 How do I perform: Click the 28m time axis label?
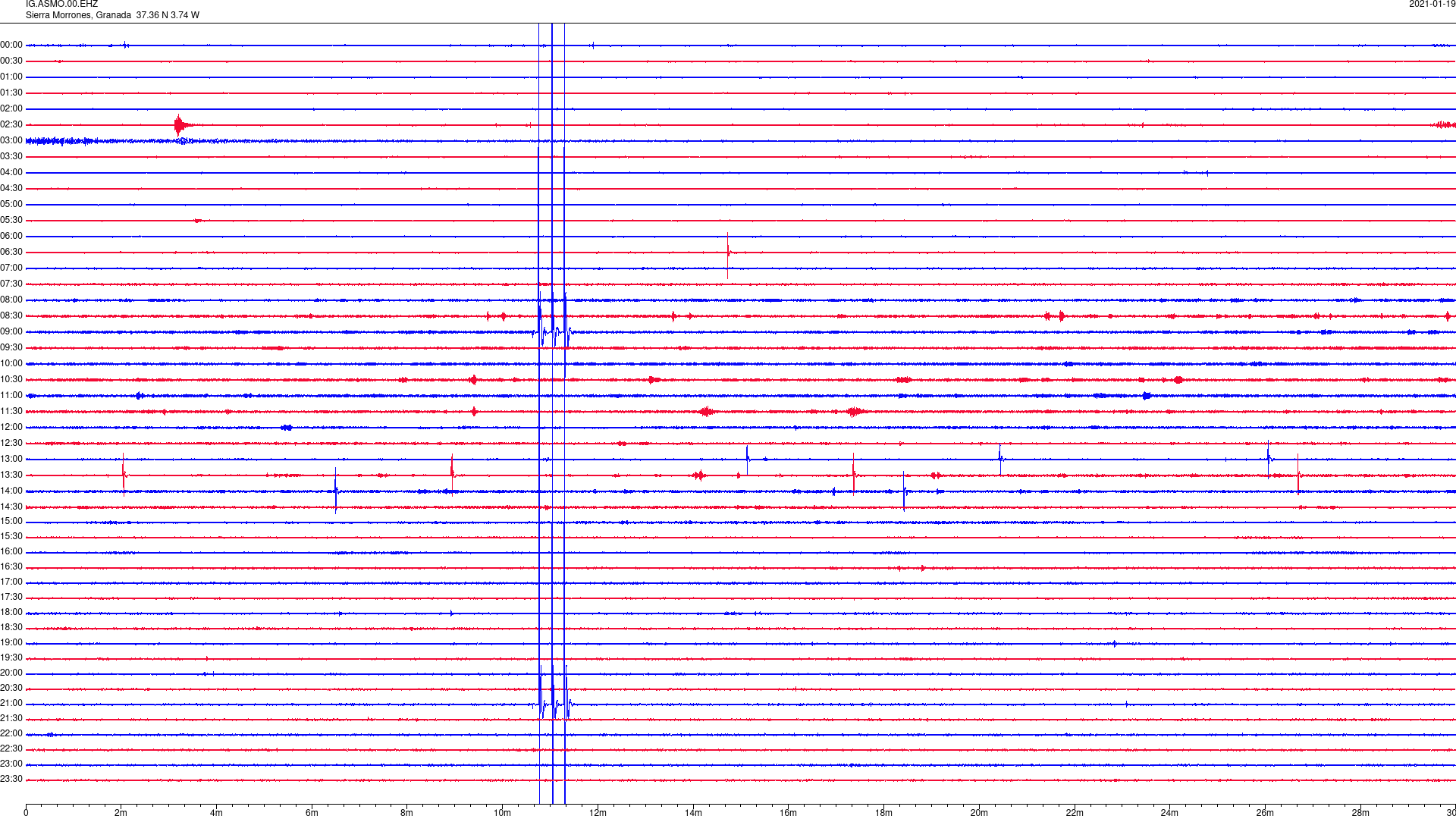pos(1360,814)
